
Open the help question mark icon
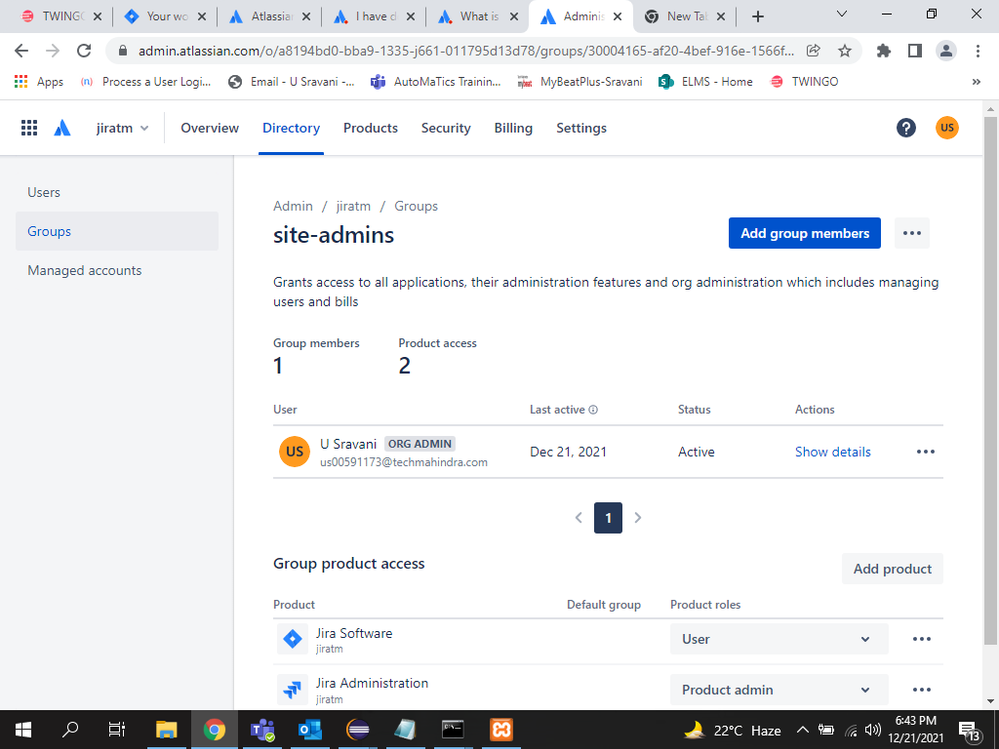tap(906, 128)
